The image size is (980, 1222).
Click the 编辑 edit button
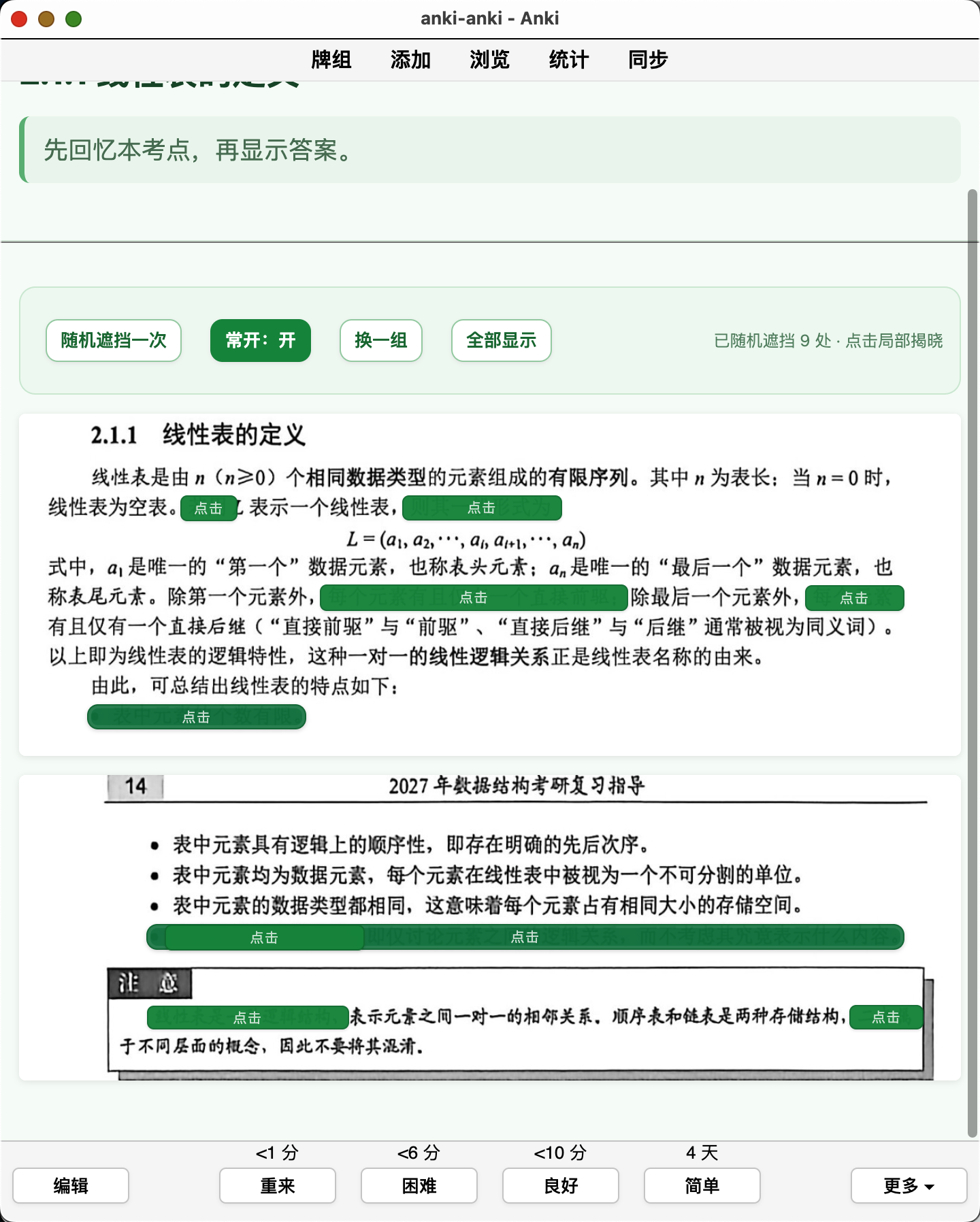coord(71,1186)
